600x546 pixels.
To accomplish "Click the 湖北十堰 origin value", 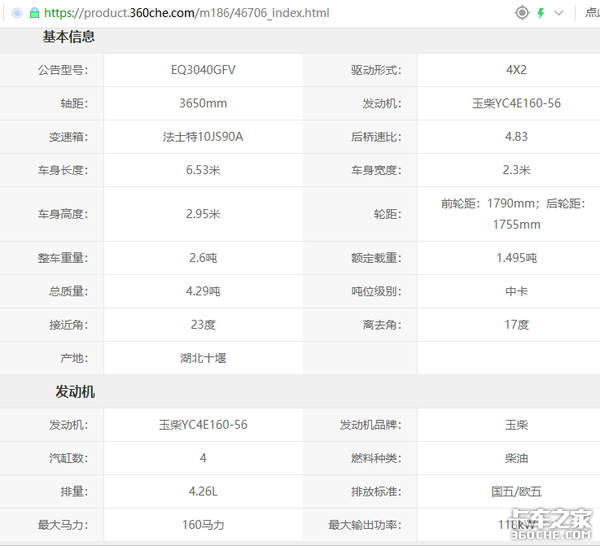I will 203,357.
